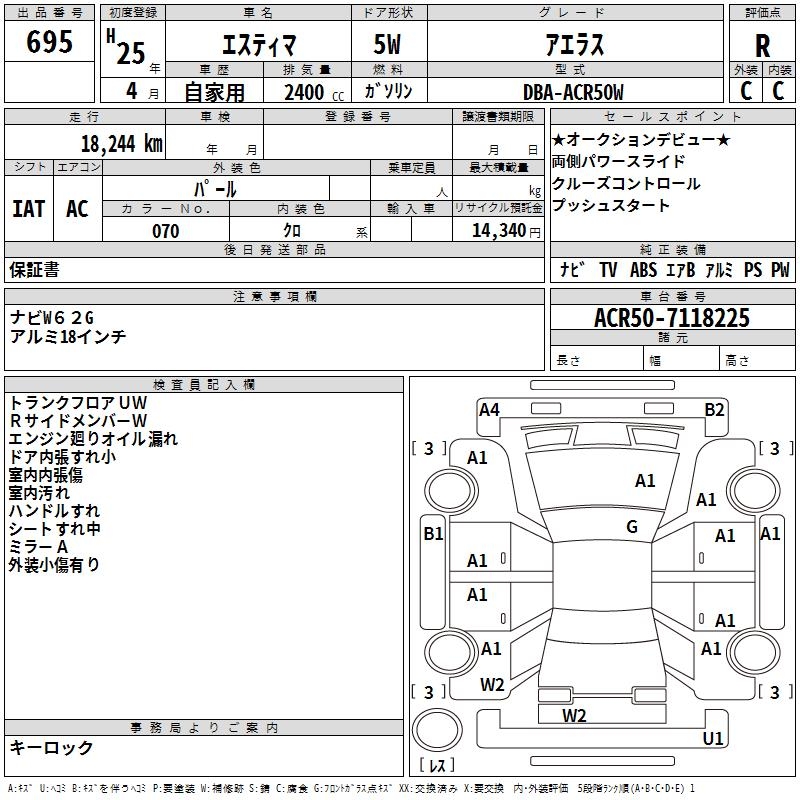This screenshot has height=800, width=800.
Task: Select the mileage 18,244 km
Action: (x=122, y=143)
